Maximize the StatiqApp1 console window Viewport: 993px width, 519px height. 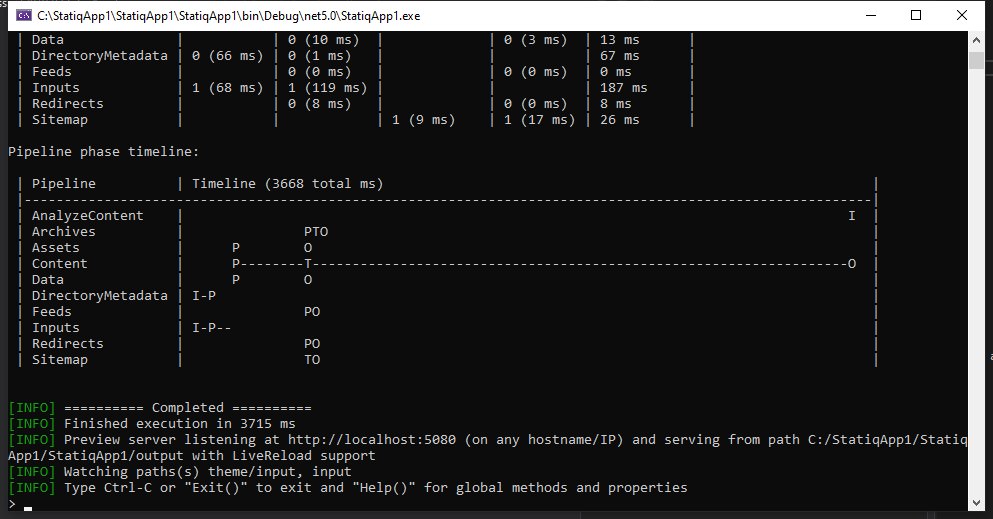coord(916,15)
